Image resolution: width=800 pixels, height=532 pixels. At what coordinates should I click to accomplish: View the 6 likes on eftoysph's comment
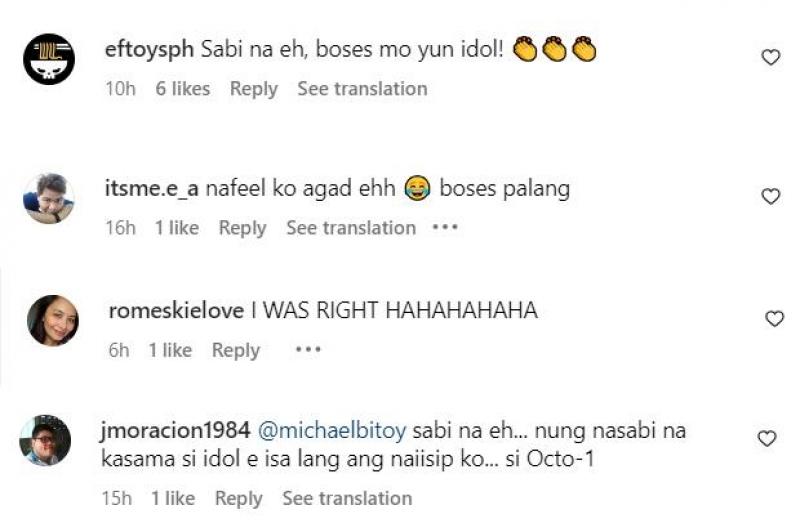click(x=183, y=89)
